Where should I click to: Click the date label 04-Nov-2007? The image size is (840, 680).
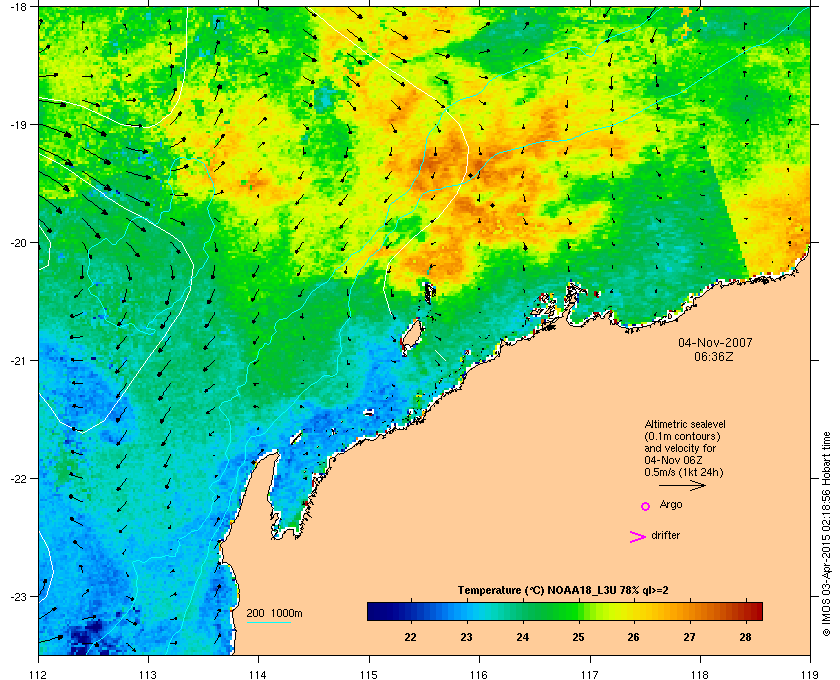(715, 342)
